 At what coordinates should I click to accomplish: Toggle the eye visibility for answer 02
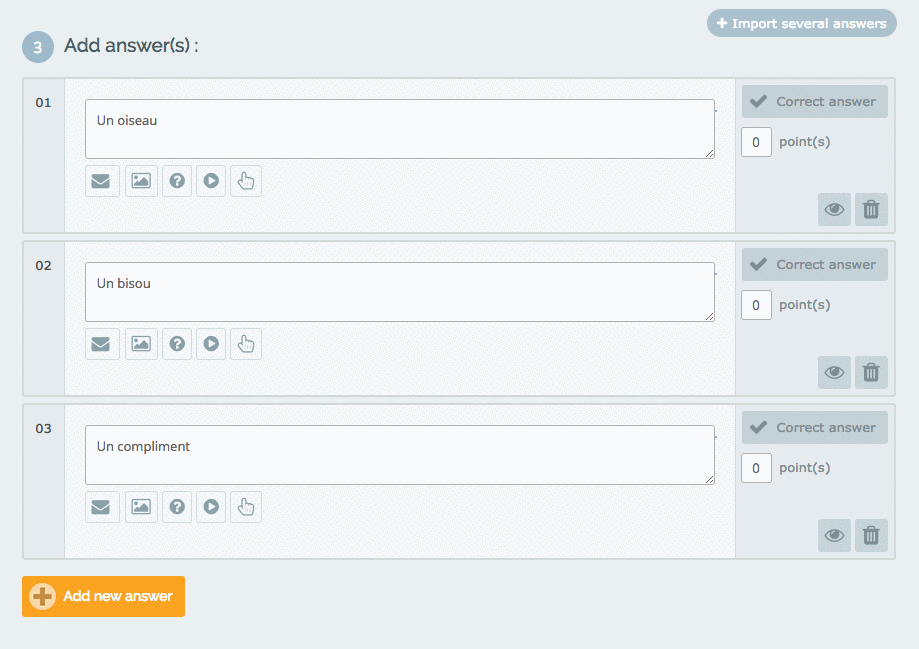[834, 372]
